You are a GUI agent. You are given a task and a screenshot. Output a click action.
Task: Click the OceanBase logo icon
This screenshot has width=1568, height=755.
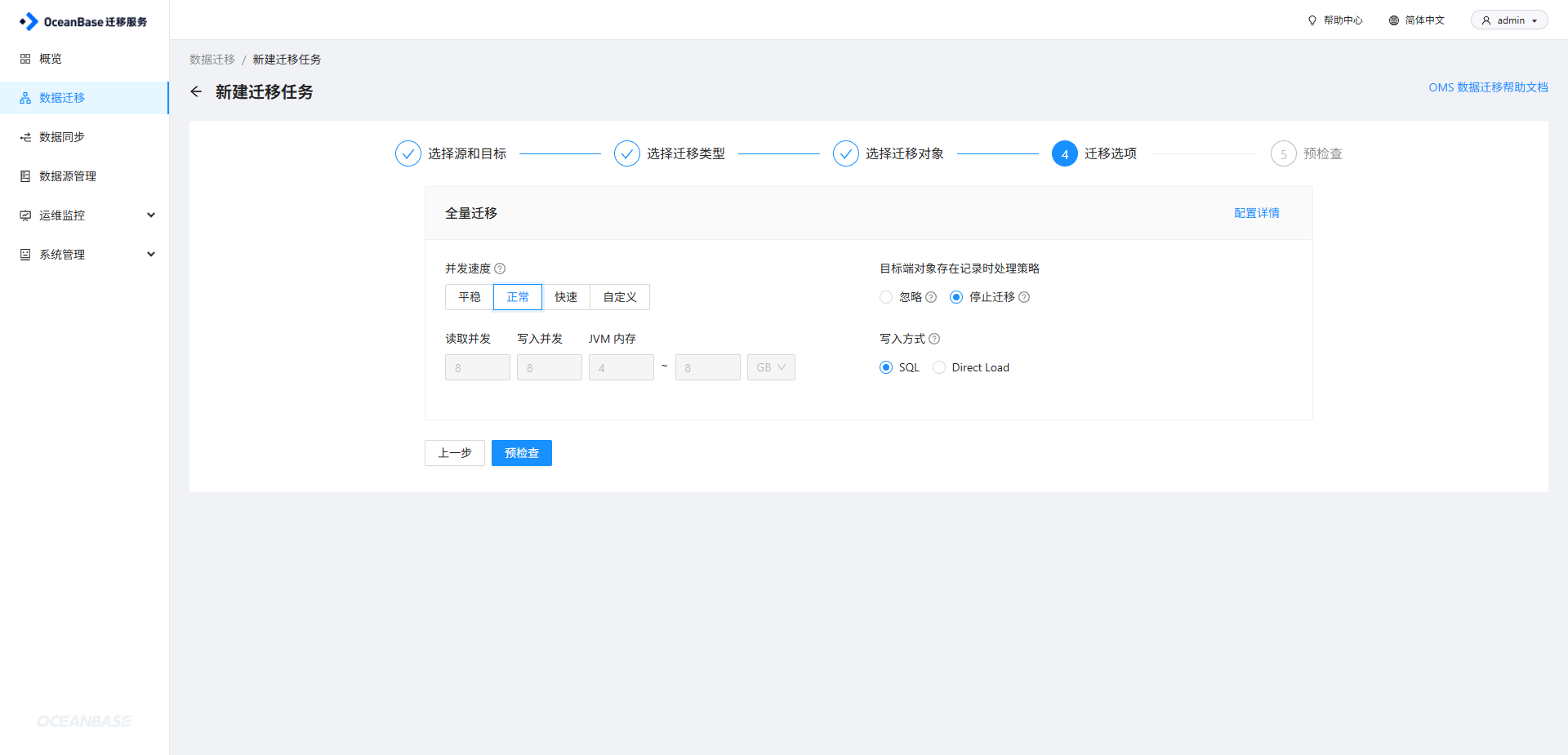pyautogui.click(x=29, y=21)
